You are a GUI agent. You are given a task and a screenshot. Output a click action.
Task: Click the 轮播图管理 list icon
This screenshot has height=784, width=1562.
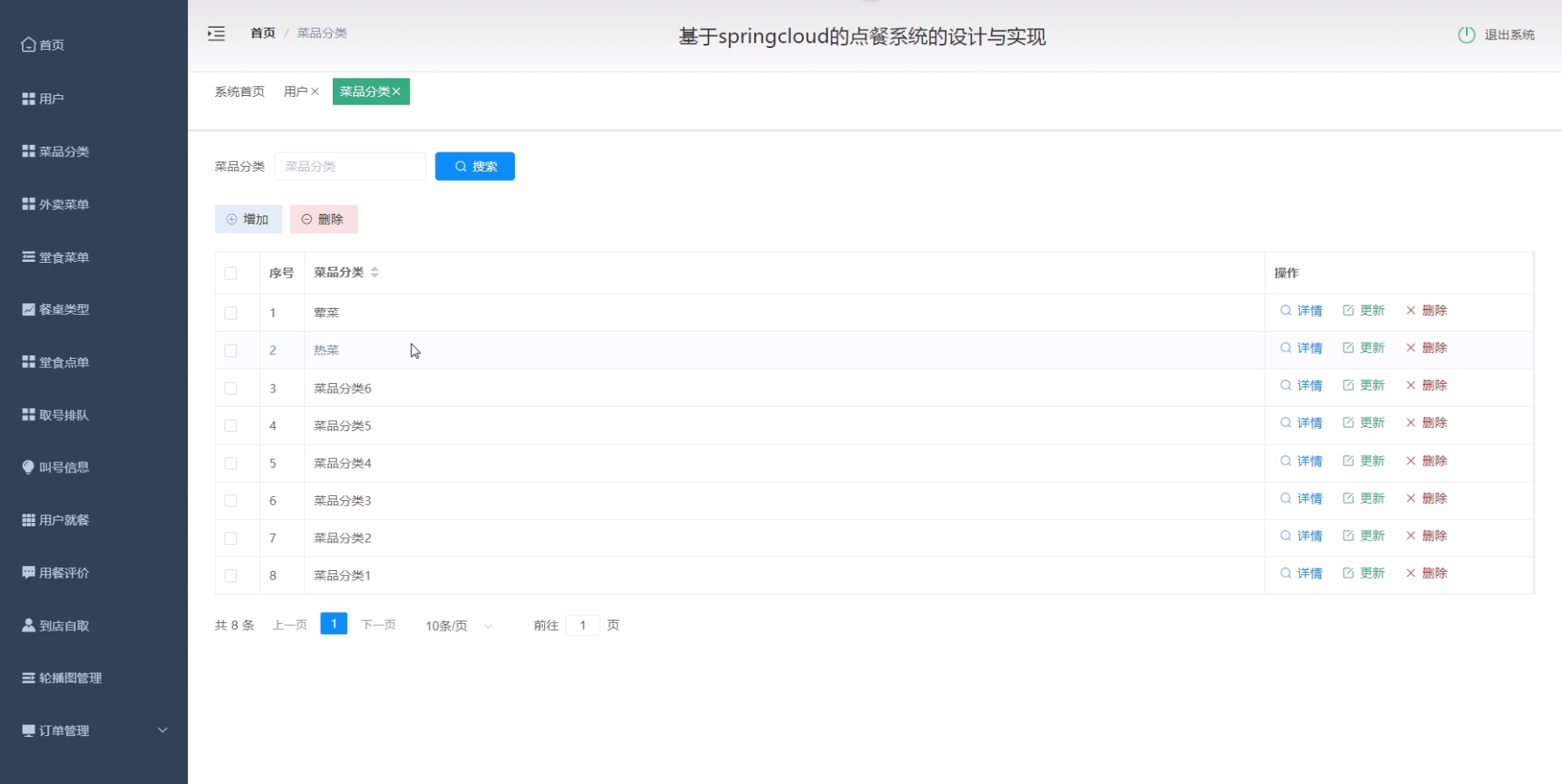pos(29,678)
